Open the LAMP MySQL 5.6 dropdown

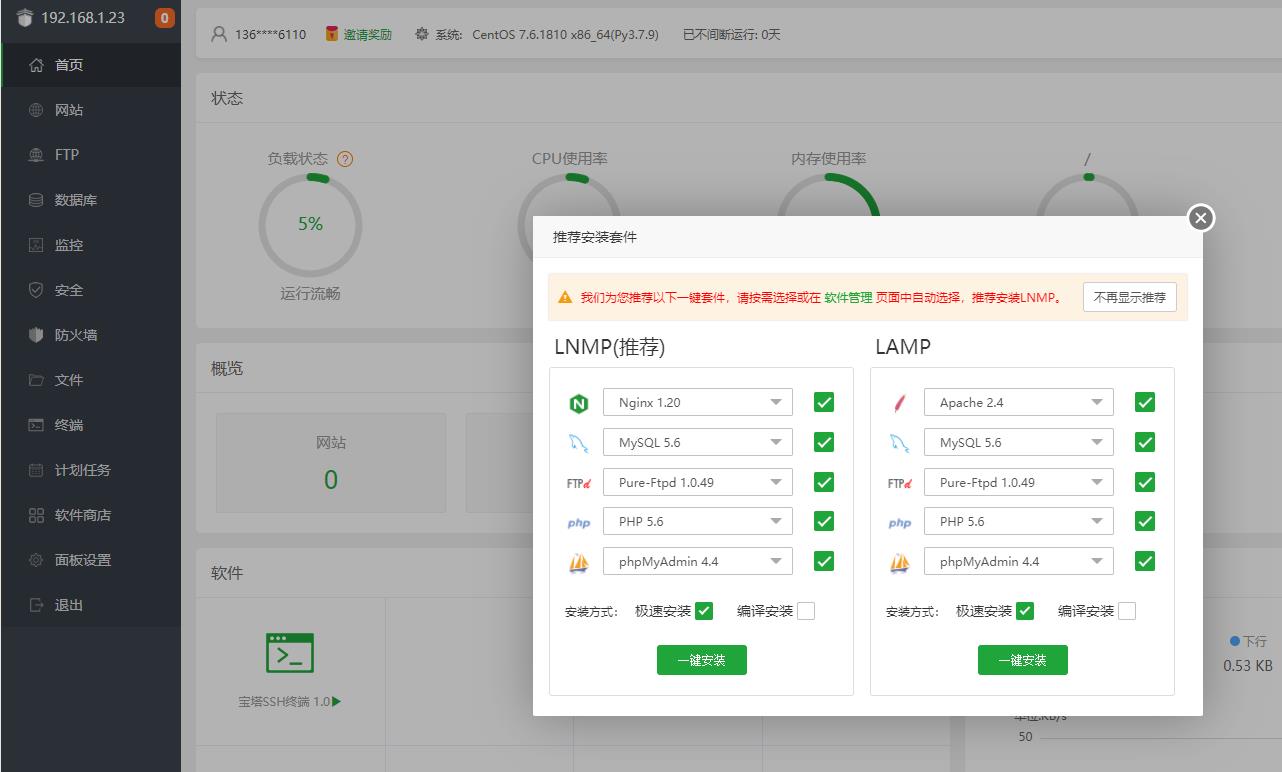[x=1019, y=442]
